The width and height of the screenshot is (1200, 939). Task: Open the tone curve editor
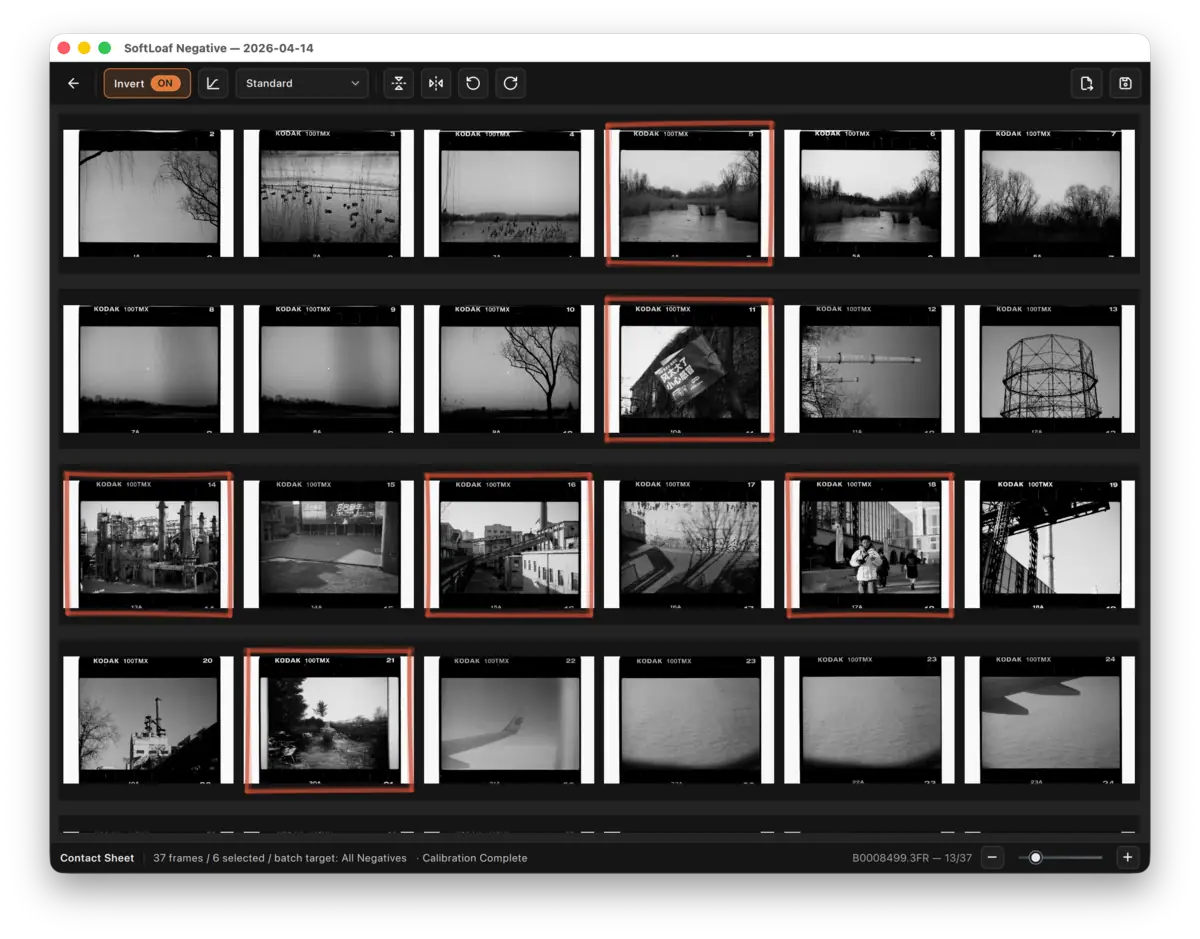213,84
